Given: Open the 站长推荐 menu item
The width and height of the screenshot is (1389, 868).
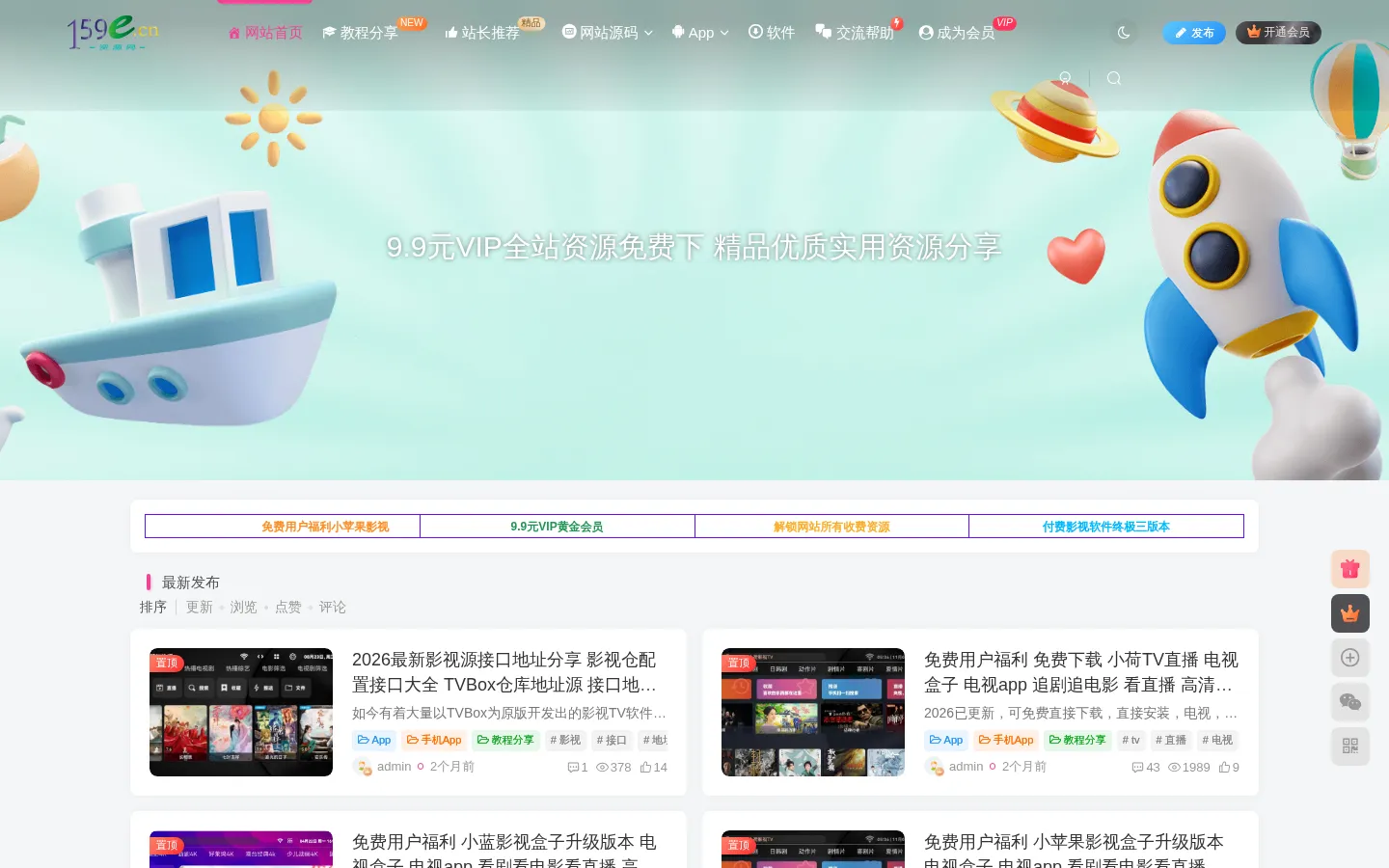Looking at the screenshot, I should point(482,33).
